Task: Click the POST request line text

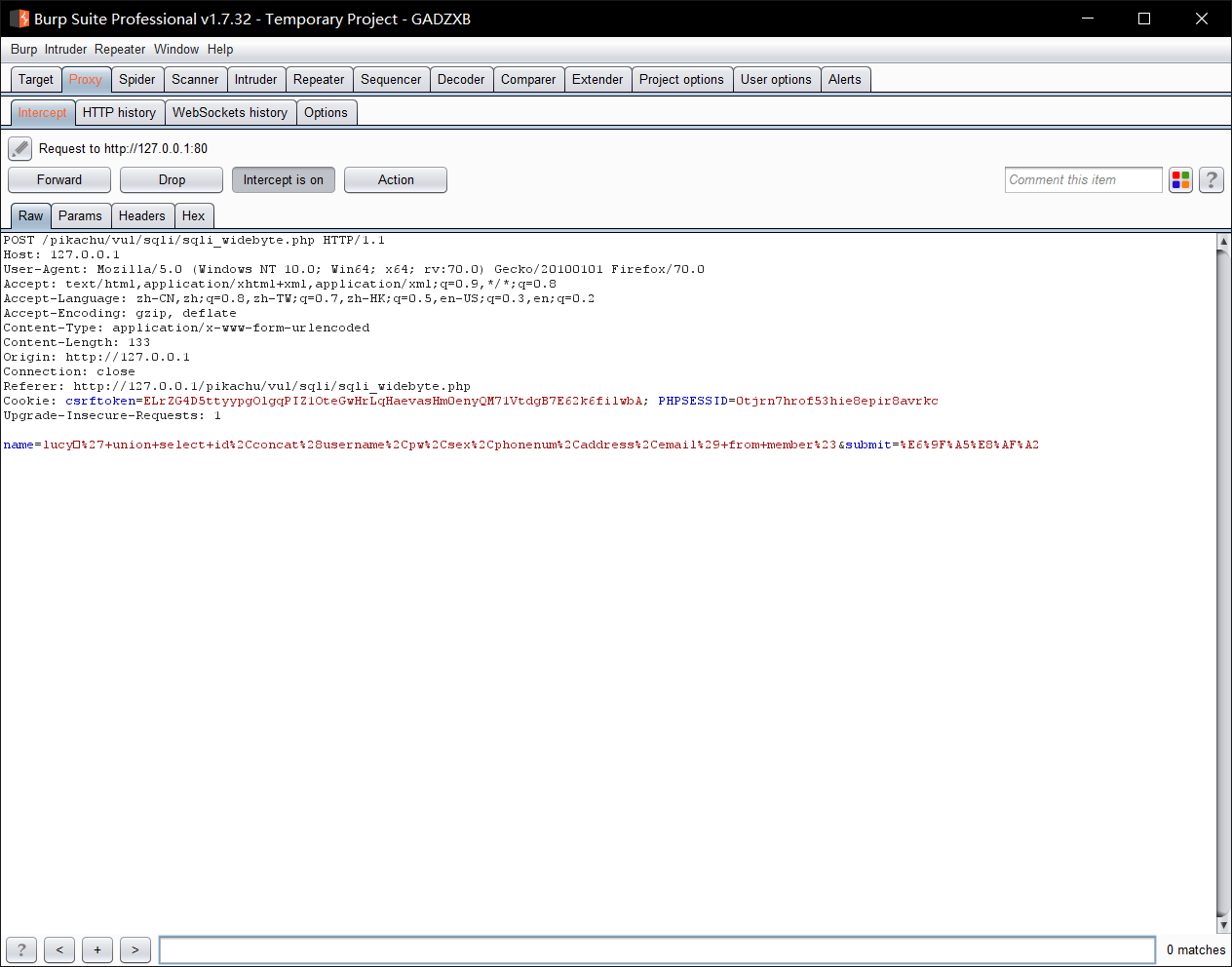Action: [194, 240]
